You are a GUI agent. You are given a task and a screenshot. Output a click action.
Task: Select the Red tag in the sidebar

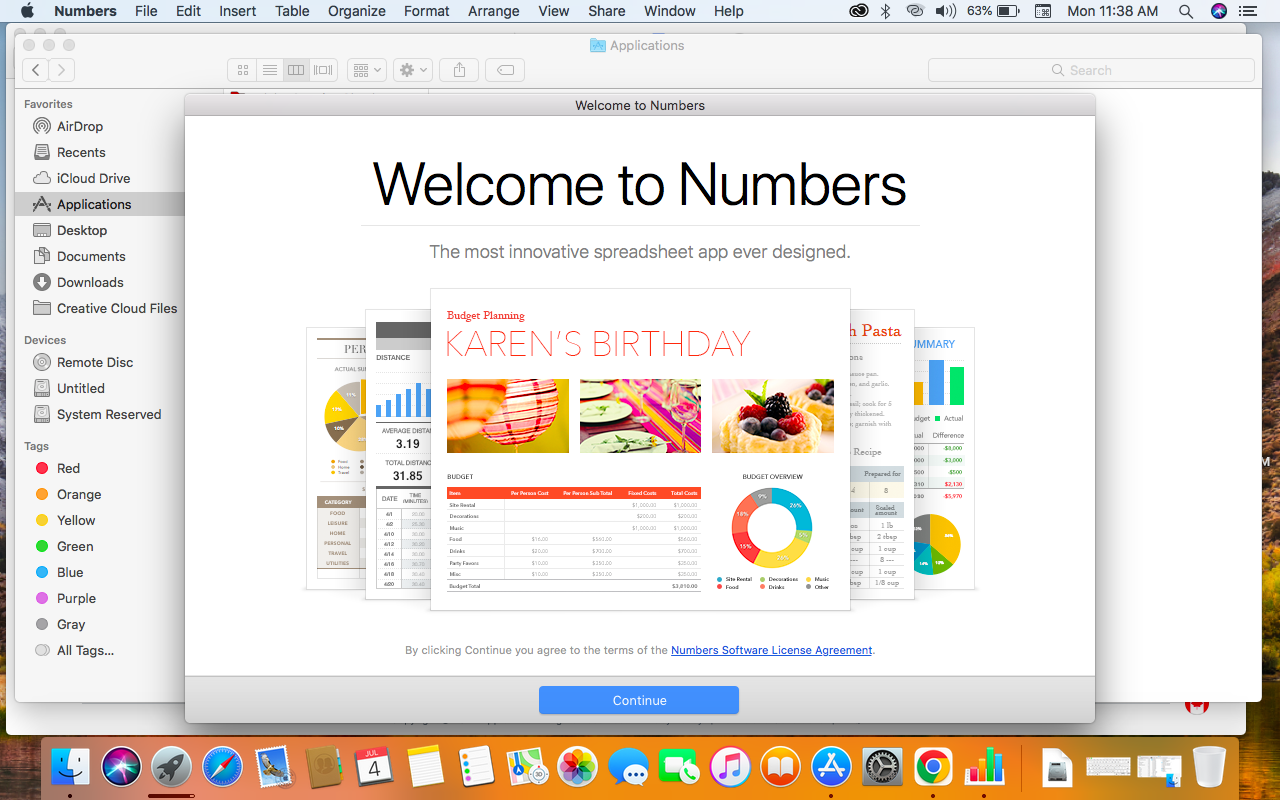coord(68,468)
